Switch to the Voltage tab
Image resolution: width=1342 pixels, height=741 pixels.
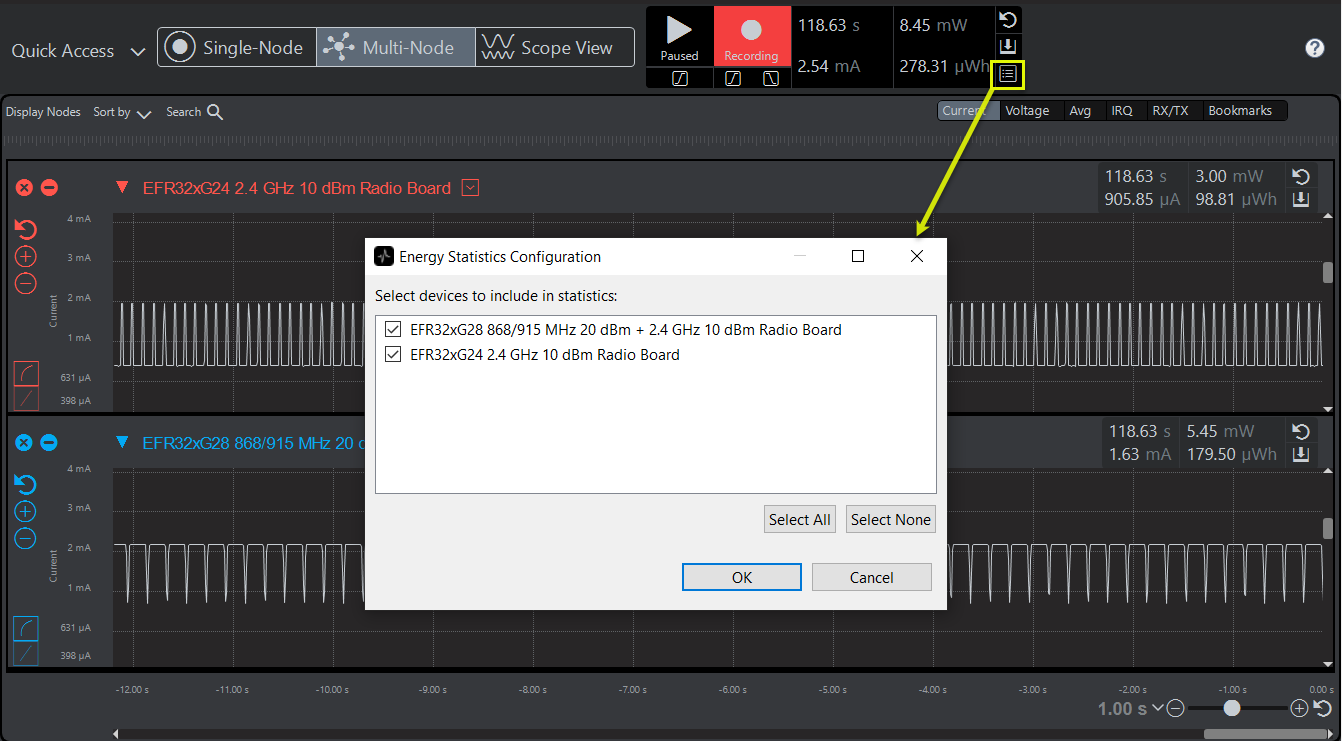coord(1027,111)
